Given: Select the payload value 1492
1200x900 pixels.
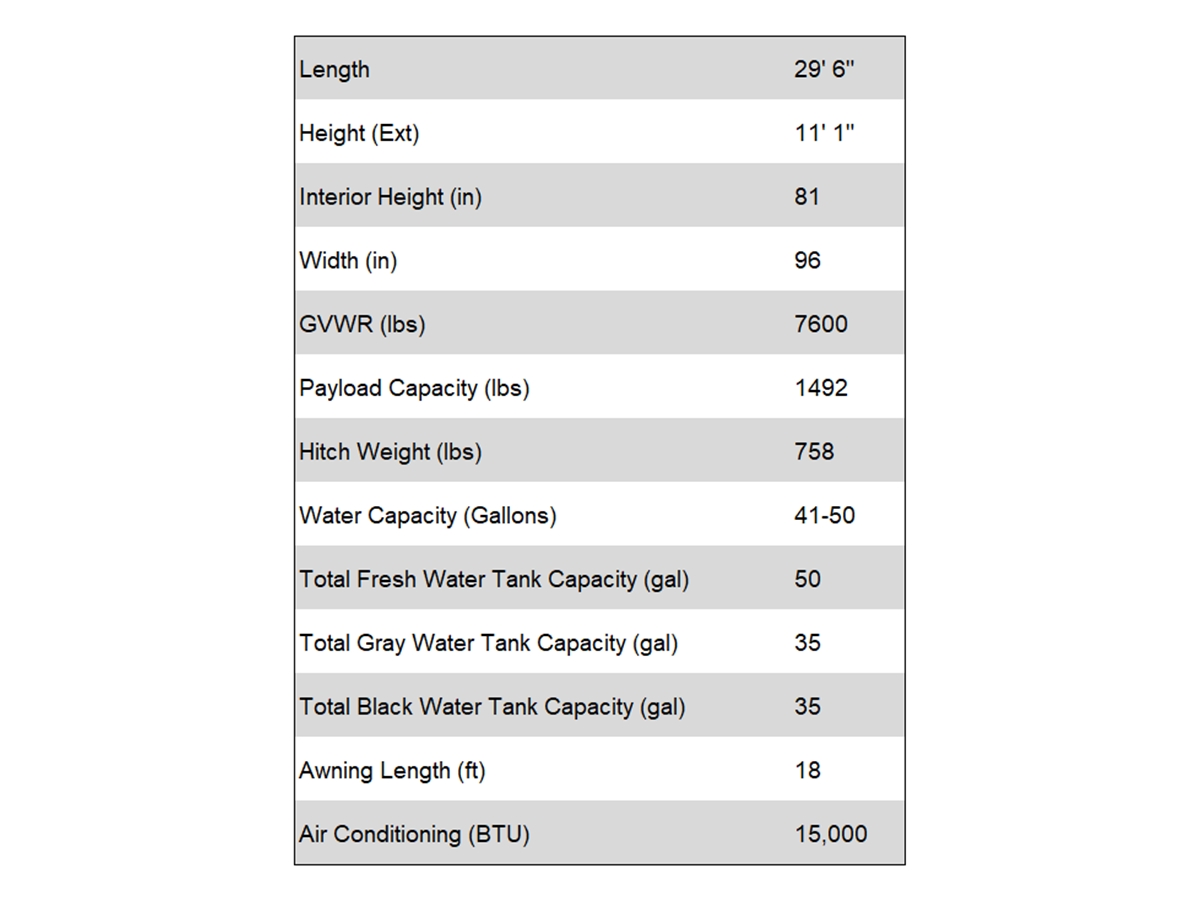Looking at the screenshot, I should [821, 388].
